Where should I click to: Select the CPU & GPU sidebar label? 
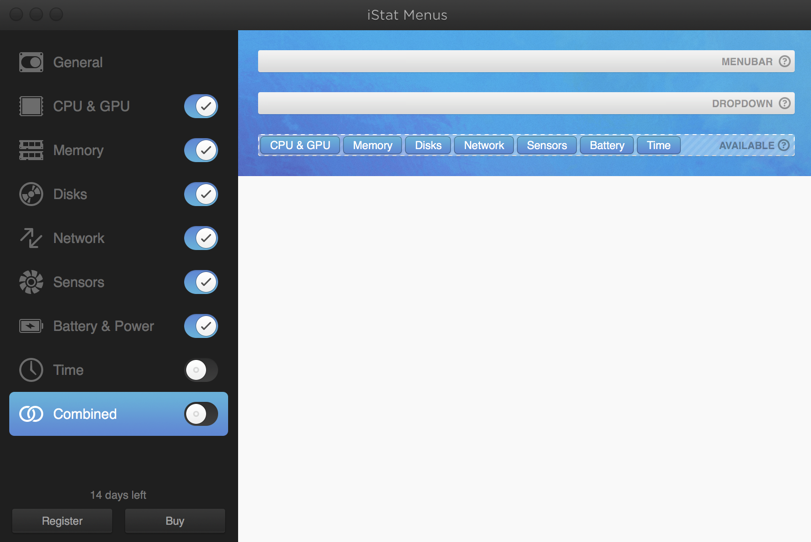(x=92, y=106)
